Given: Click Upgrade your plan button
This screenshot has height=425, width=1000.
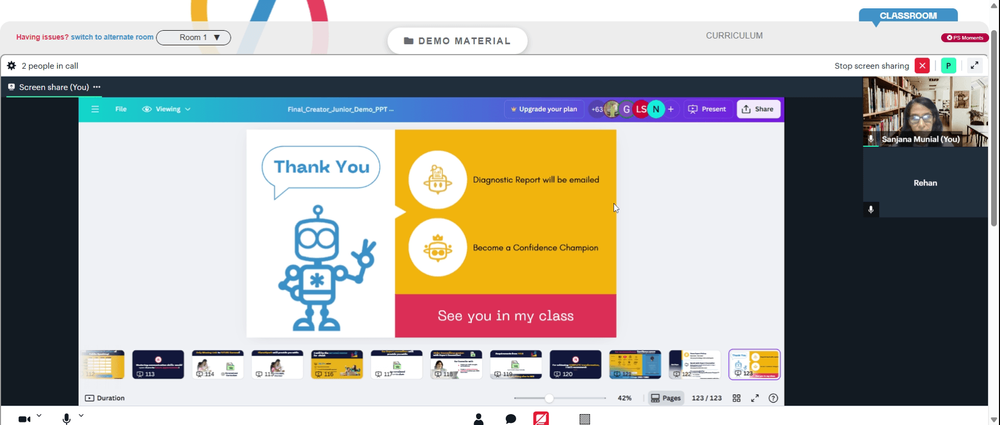Looking at the screenshot, I should (544, 109).
